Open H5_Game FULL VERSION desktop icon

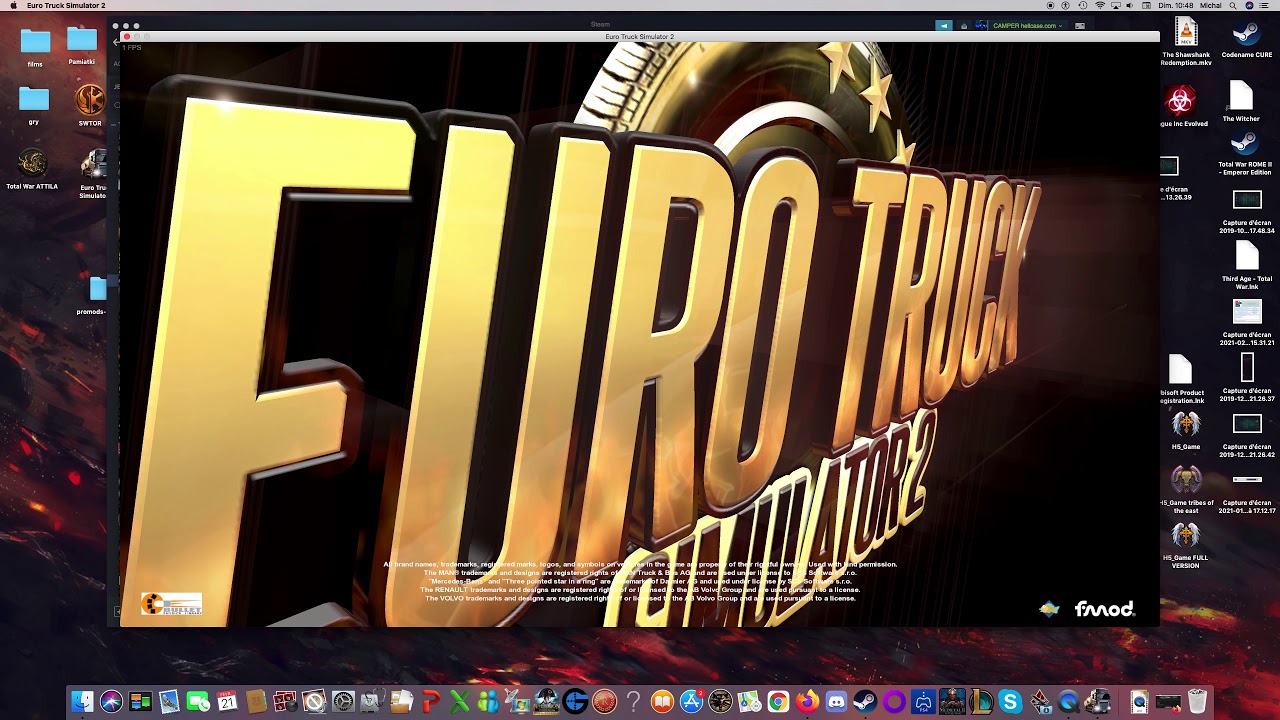click(1186, 537)
